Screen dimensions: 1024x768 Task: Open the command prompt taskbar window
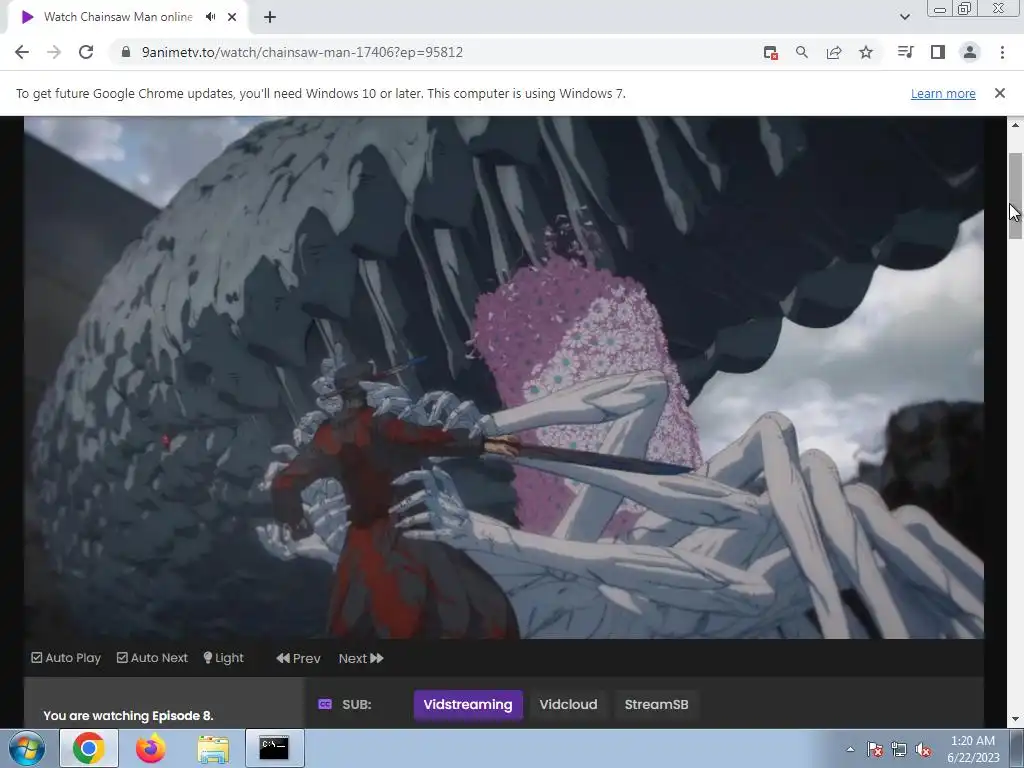coord(274,748)
